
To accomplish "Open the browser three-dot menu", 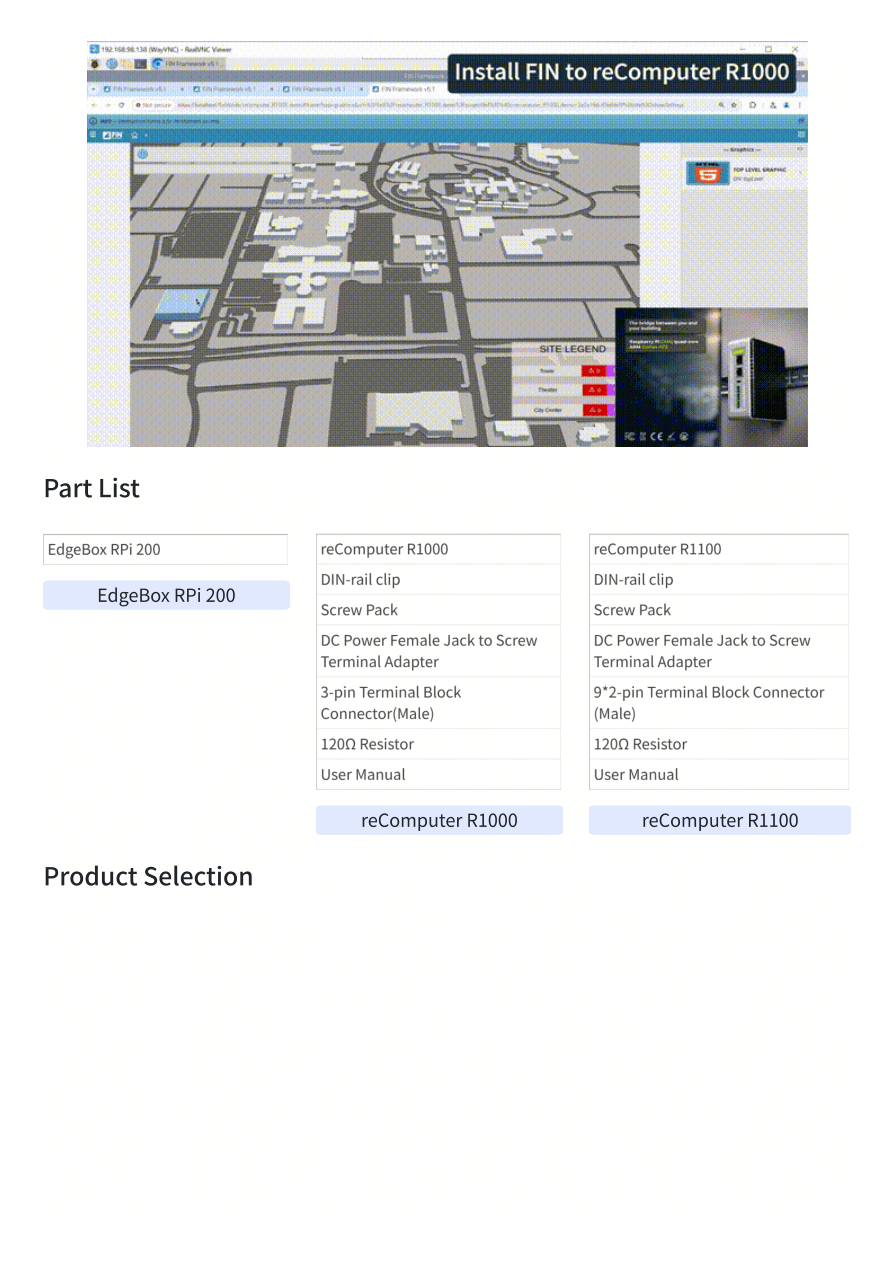I will [800, 104].
